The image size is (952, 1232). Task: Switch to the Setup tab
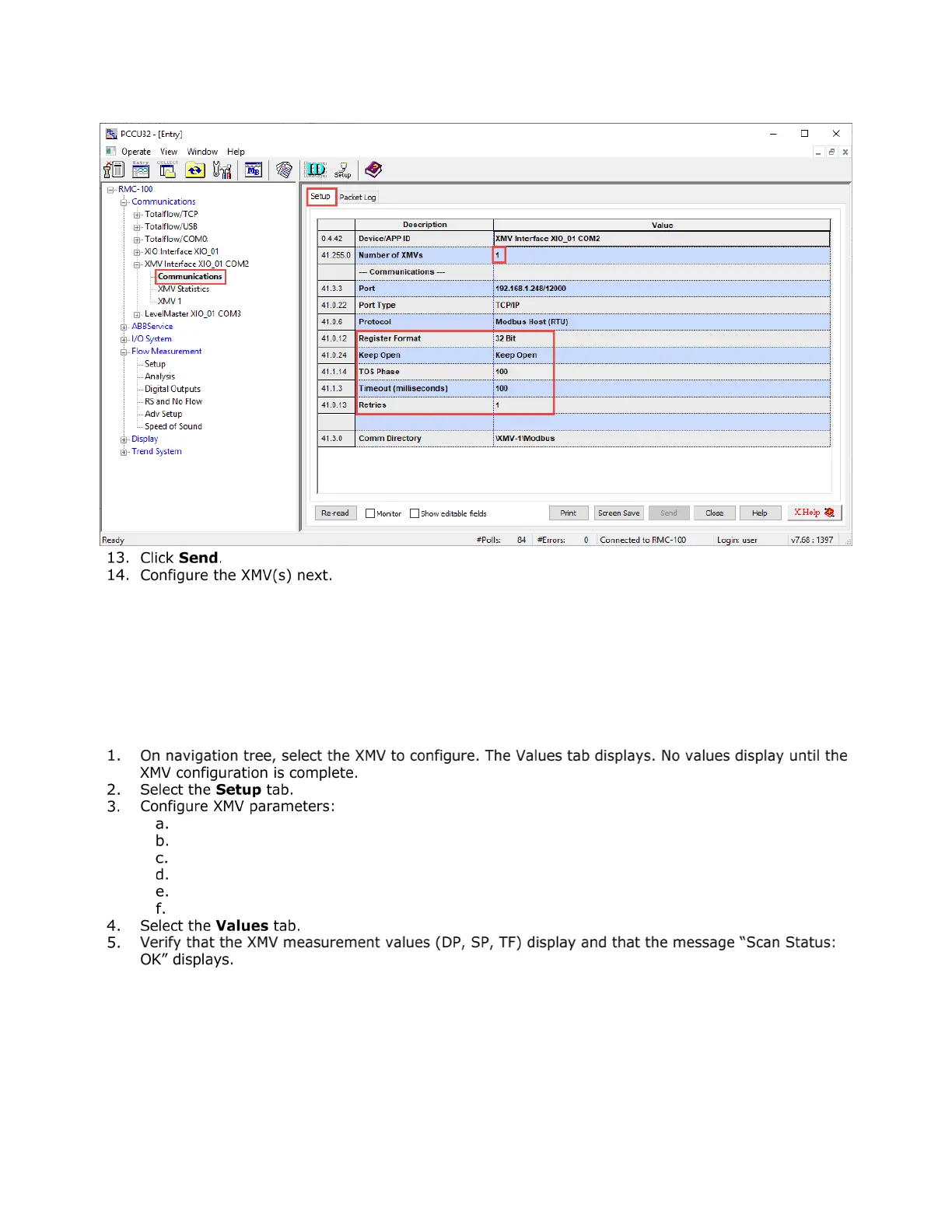point(320,197)
